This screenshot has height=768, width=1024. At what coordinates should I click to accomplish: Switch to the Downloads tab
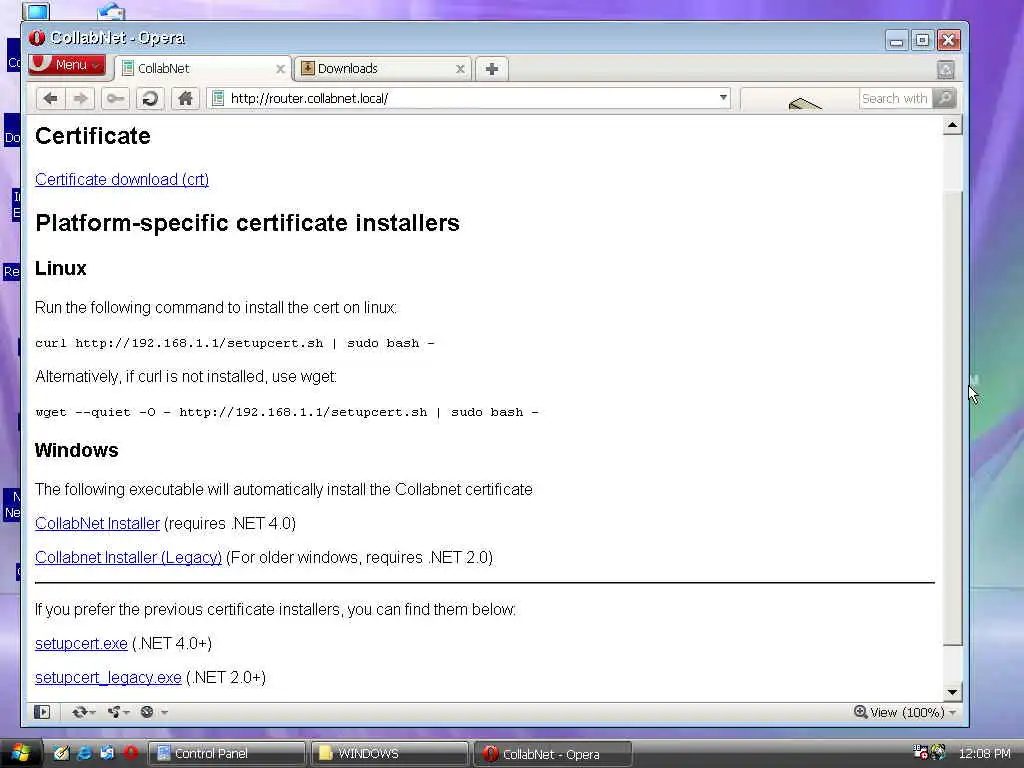[383, 69]
